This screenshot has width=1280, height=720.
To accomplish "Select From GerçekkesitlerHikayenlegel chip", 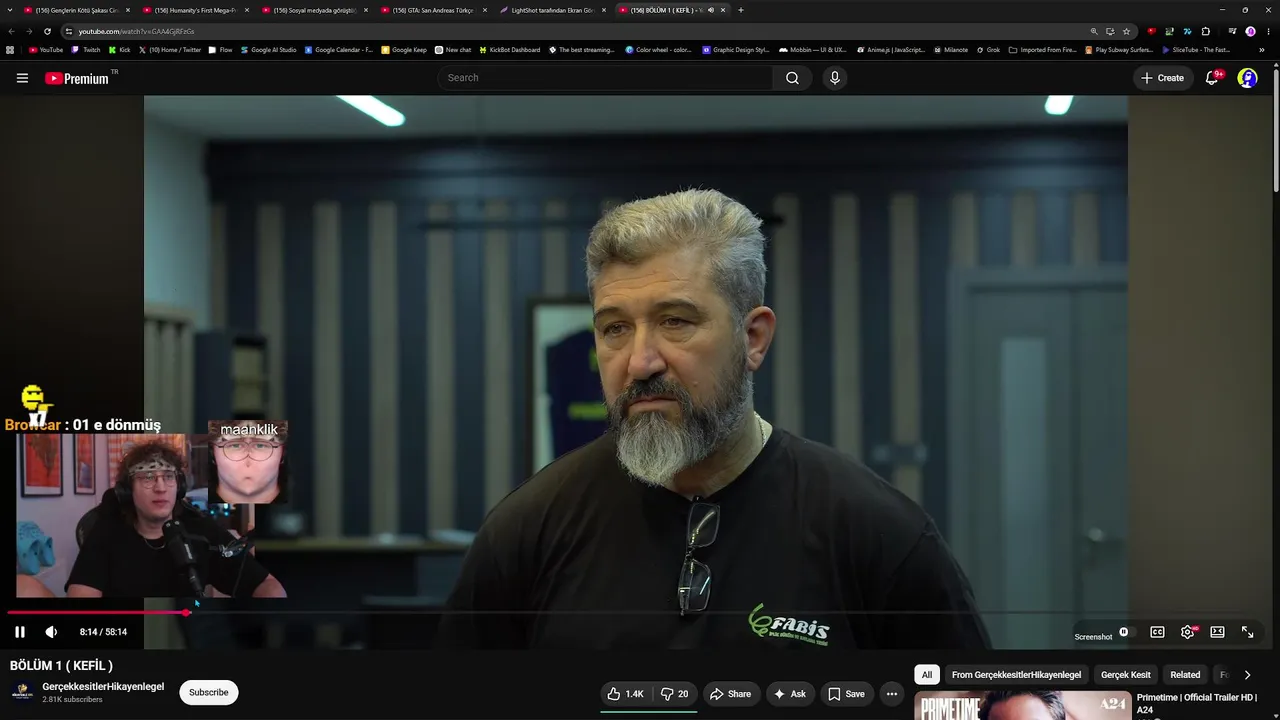I will [x=1016, y=675].
